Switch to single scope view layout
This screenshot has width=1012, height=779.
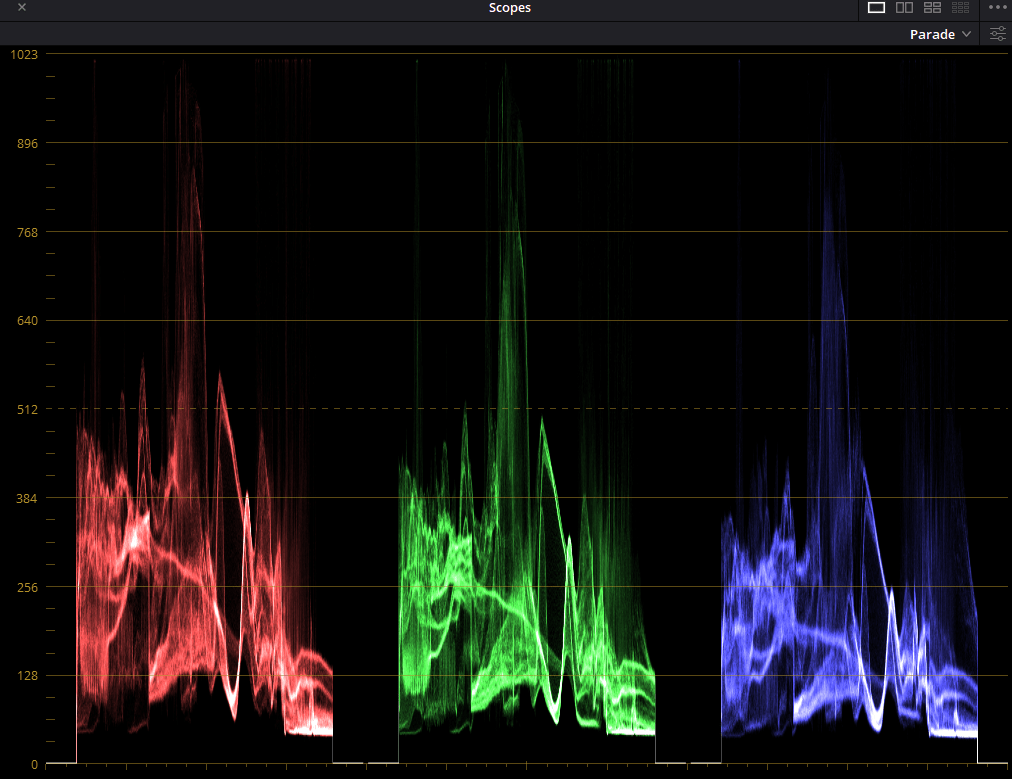pos(876,8)
